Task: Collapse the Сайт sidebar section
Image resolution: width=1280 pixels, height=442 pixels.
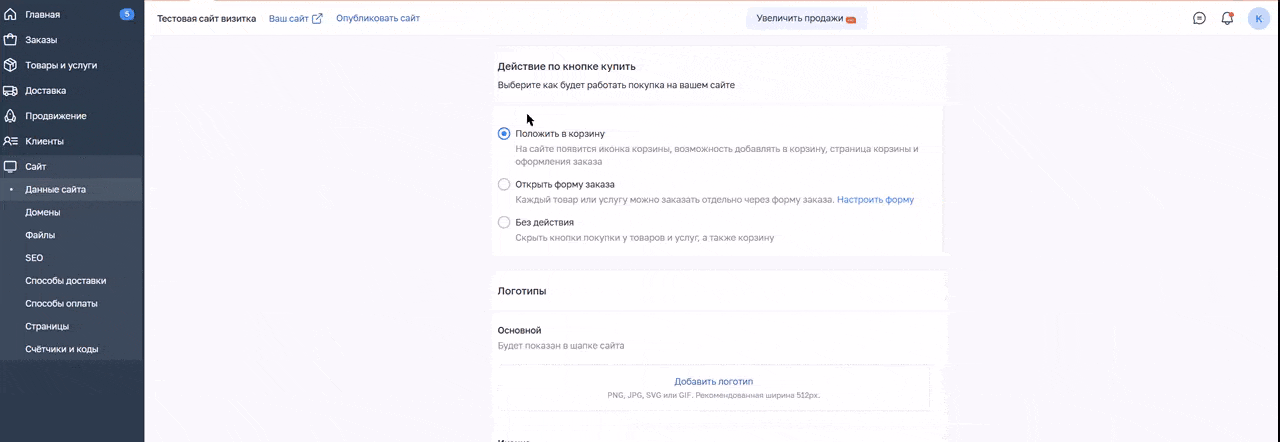Action: (x=36, y=167)
